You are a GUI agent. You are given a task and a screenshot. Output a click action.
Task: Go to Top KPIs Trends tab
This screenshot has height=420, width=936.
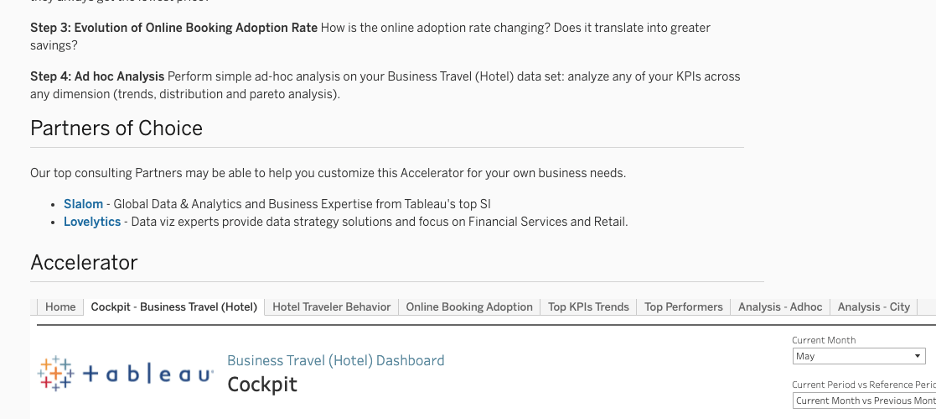coord(589,307)
